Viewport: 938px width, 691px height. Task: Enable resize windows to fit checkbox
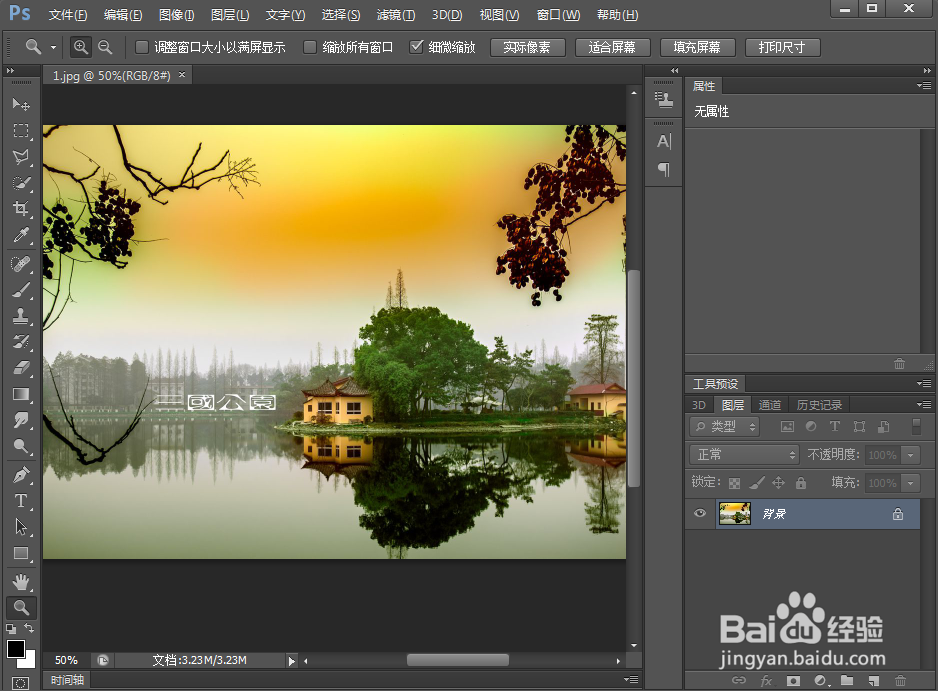142,47
